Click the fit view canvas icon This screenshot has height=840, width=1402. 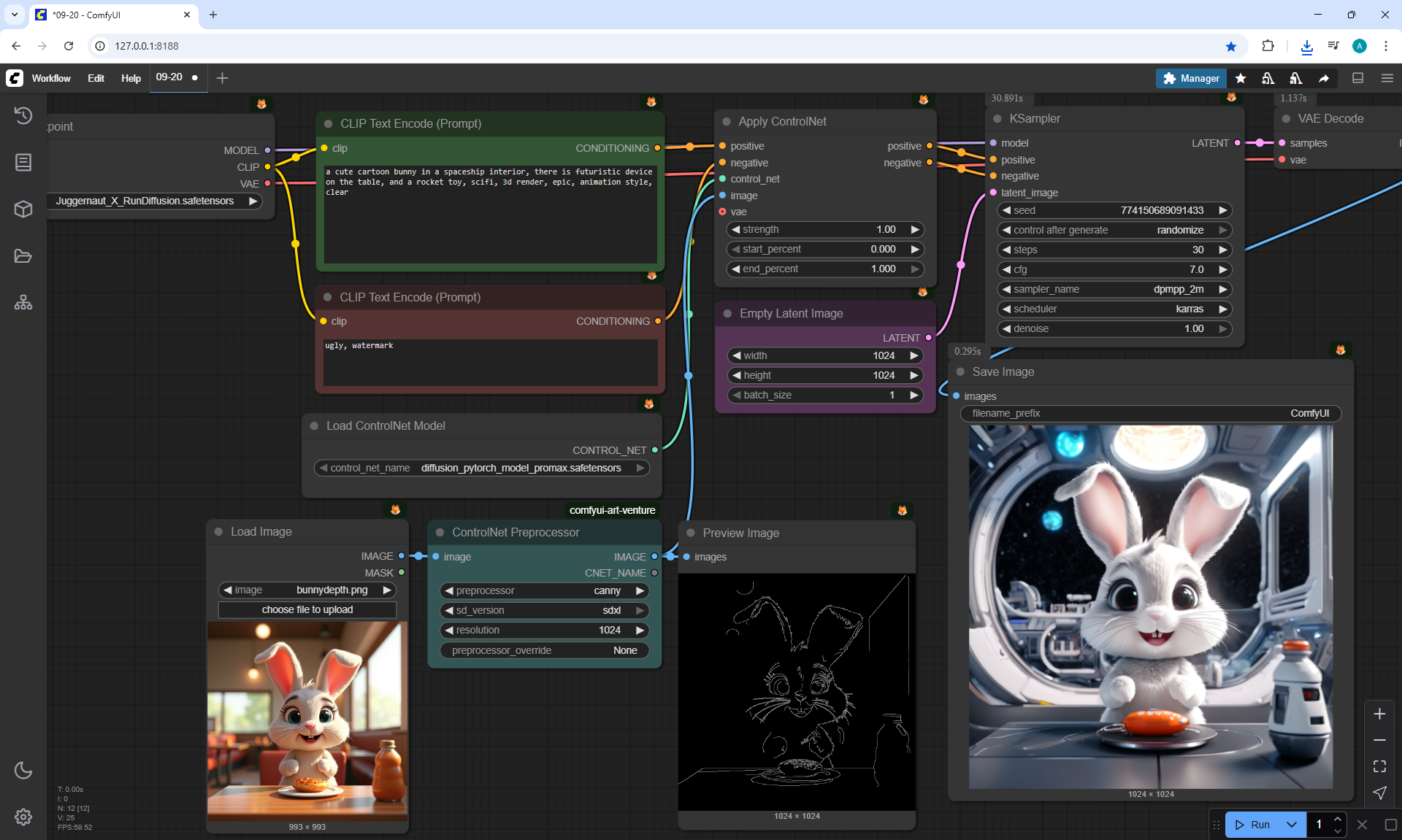pos(1379,766)
